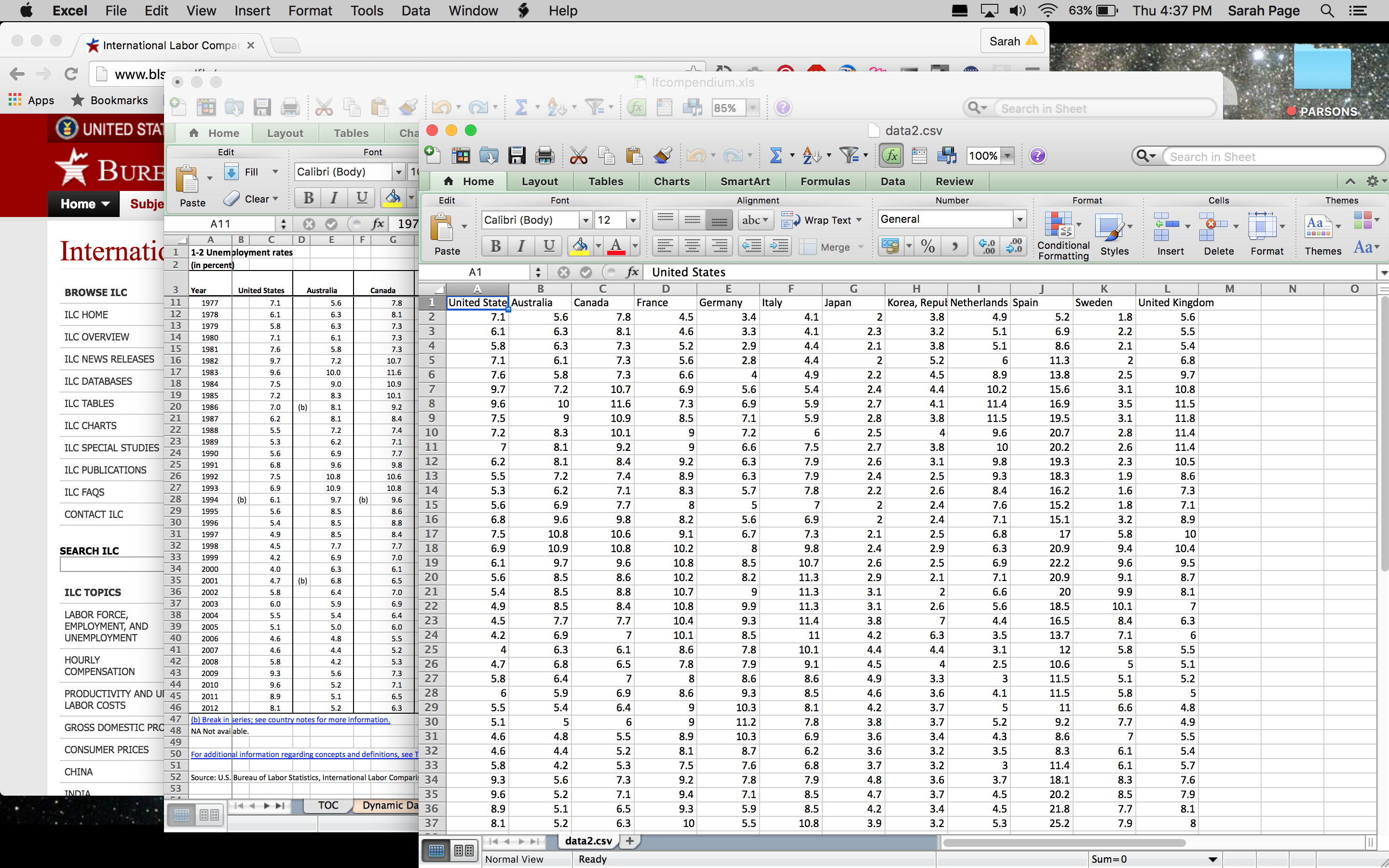
Task: Open the Data ribbon tab
Action: click(x=893, y=181)
